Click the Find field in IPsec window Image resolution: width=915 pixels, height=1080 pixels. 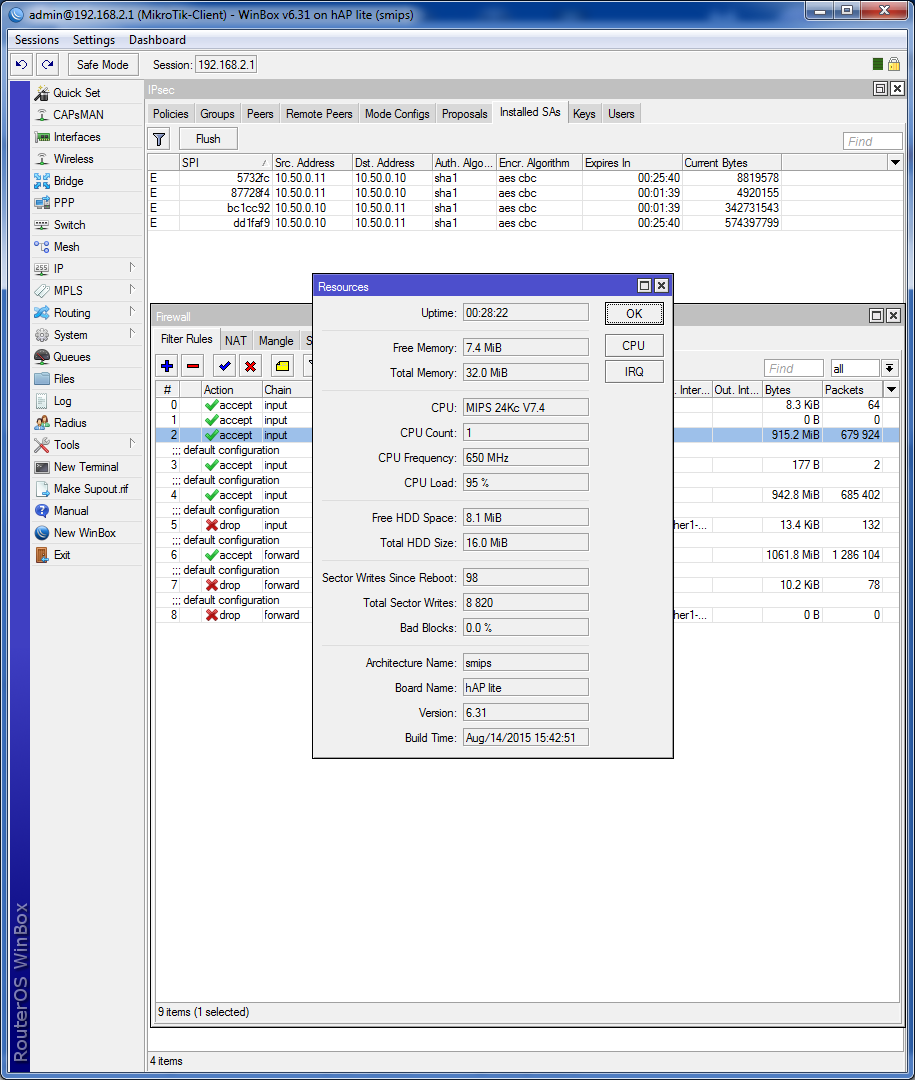click(x=872, y=141)
